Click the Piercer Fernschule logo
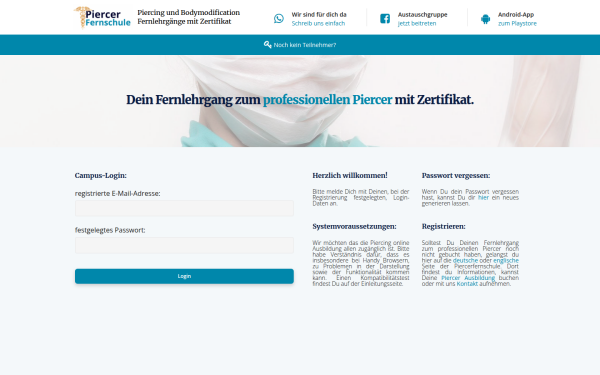 click(x=102, y=17)
